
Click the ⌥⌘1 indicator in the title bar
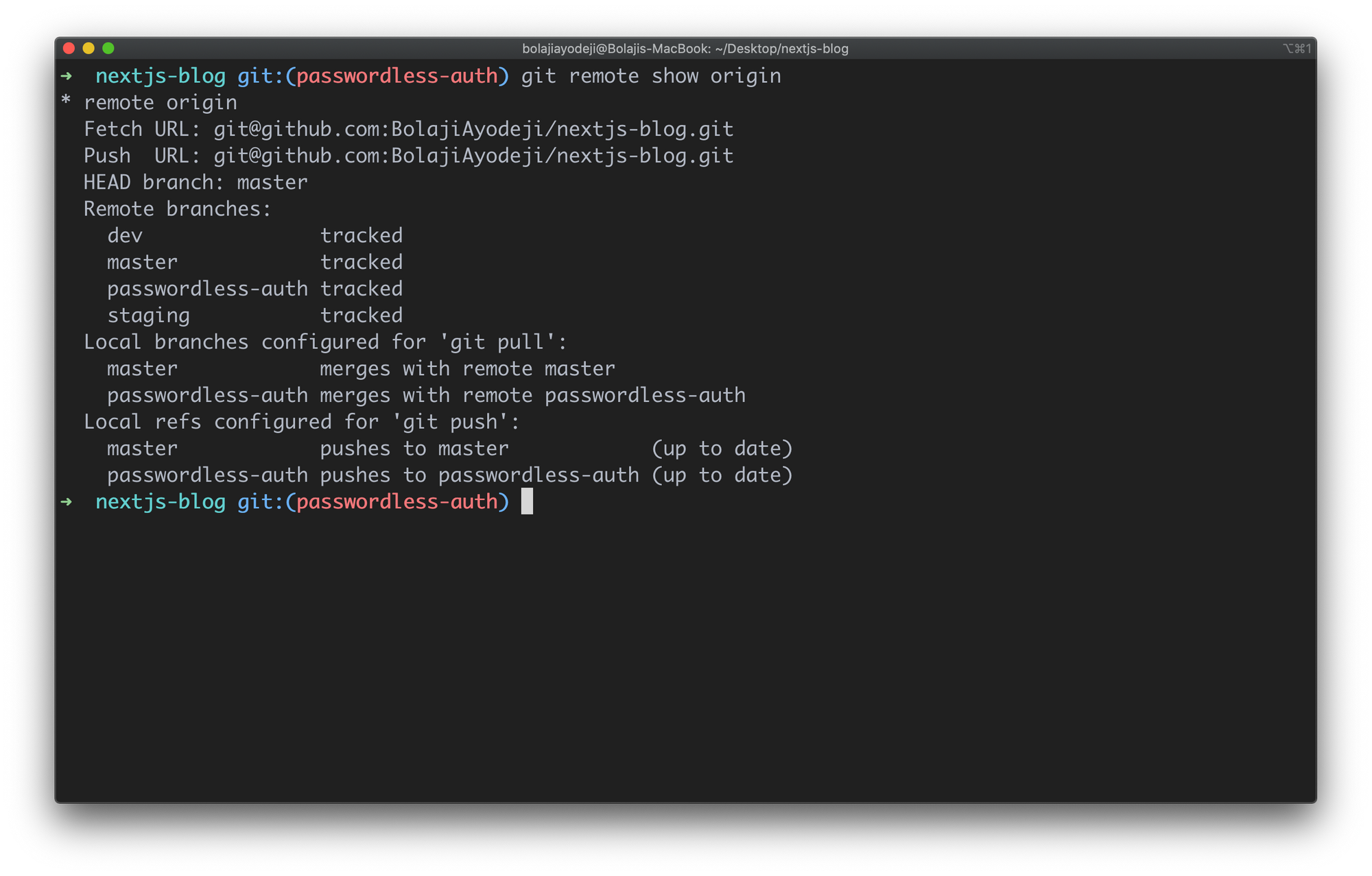(1298, 48)
